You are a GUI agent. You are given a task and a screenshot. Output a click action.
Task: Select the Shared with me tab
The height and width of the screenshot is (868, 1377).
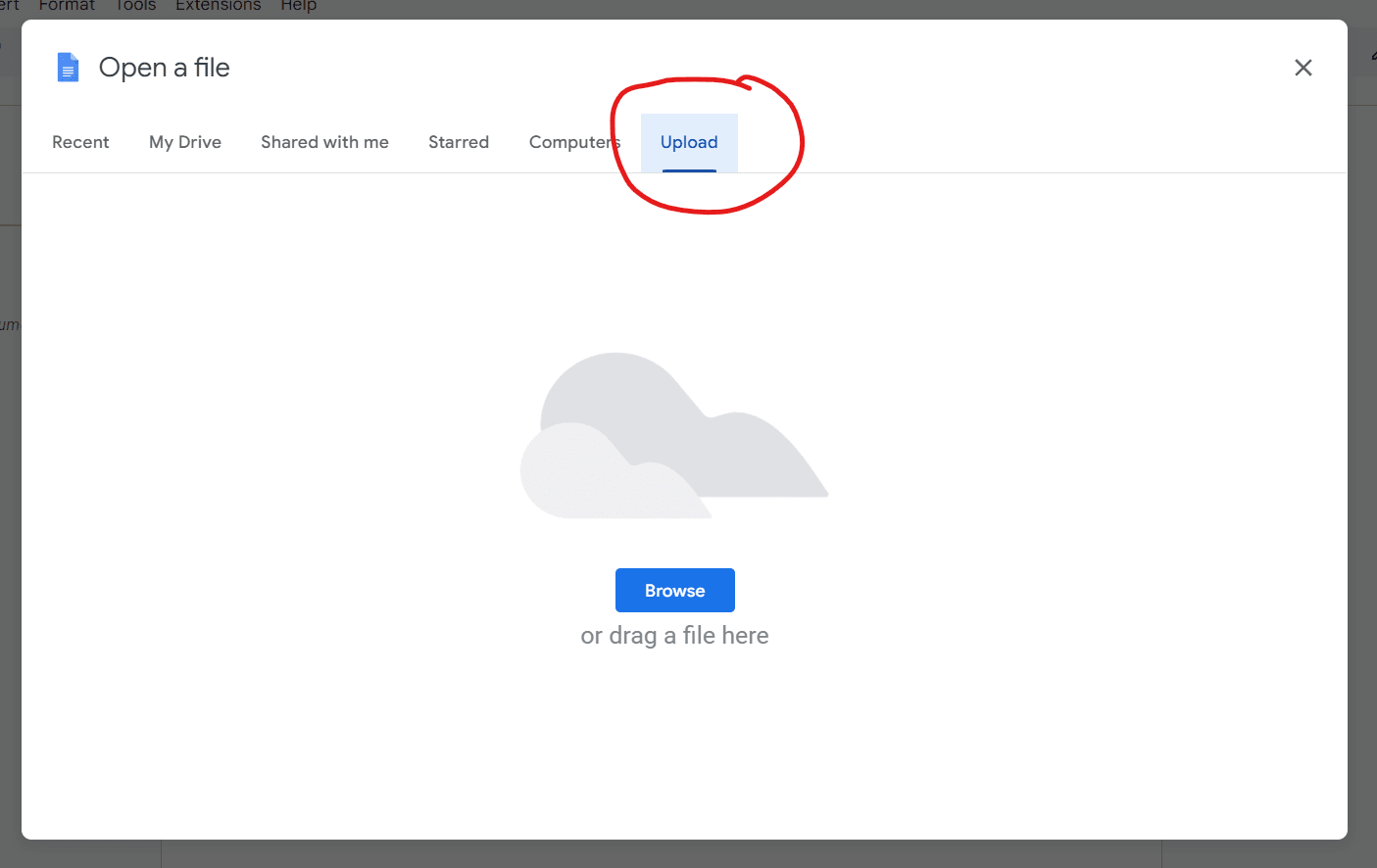(x=324, y=142)
